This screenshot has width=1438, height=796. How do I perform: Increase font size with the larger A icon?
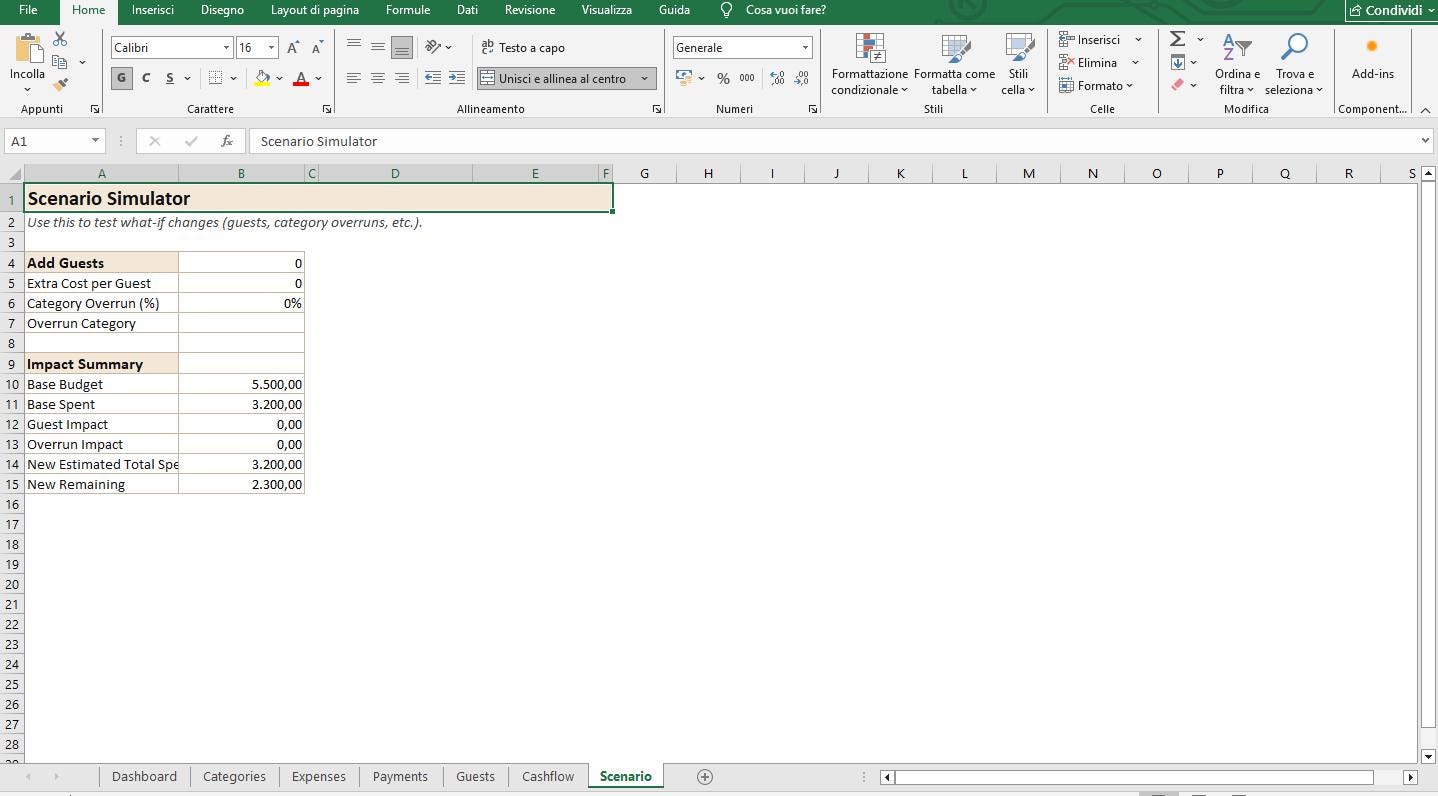click(x=293, y=47)
